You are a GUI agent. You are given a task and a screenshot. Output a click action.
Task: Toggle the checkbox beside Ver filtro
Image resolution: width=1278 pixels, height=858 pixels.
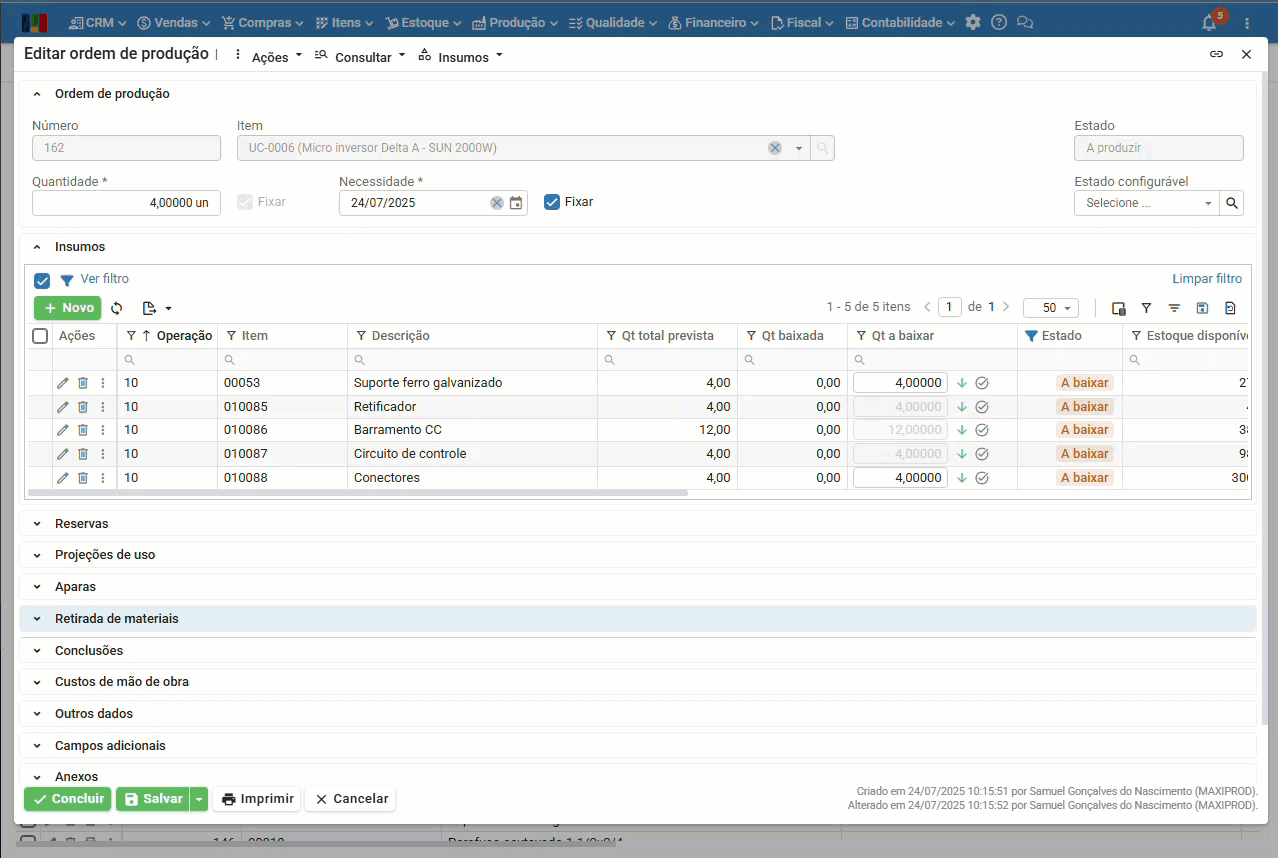(42, 281)
